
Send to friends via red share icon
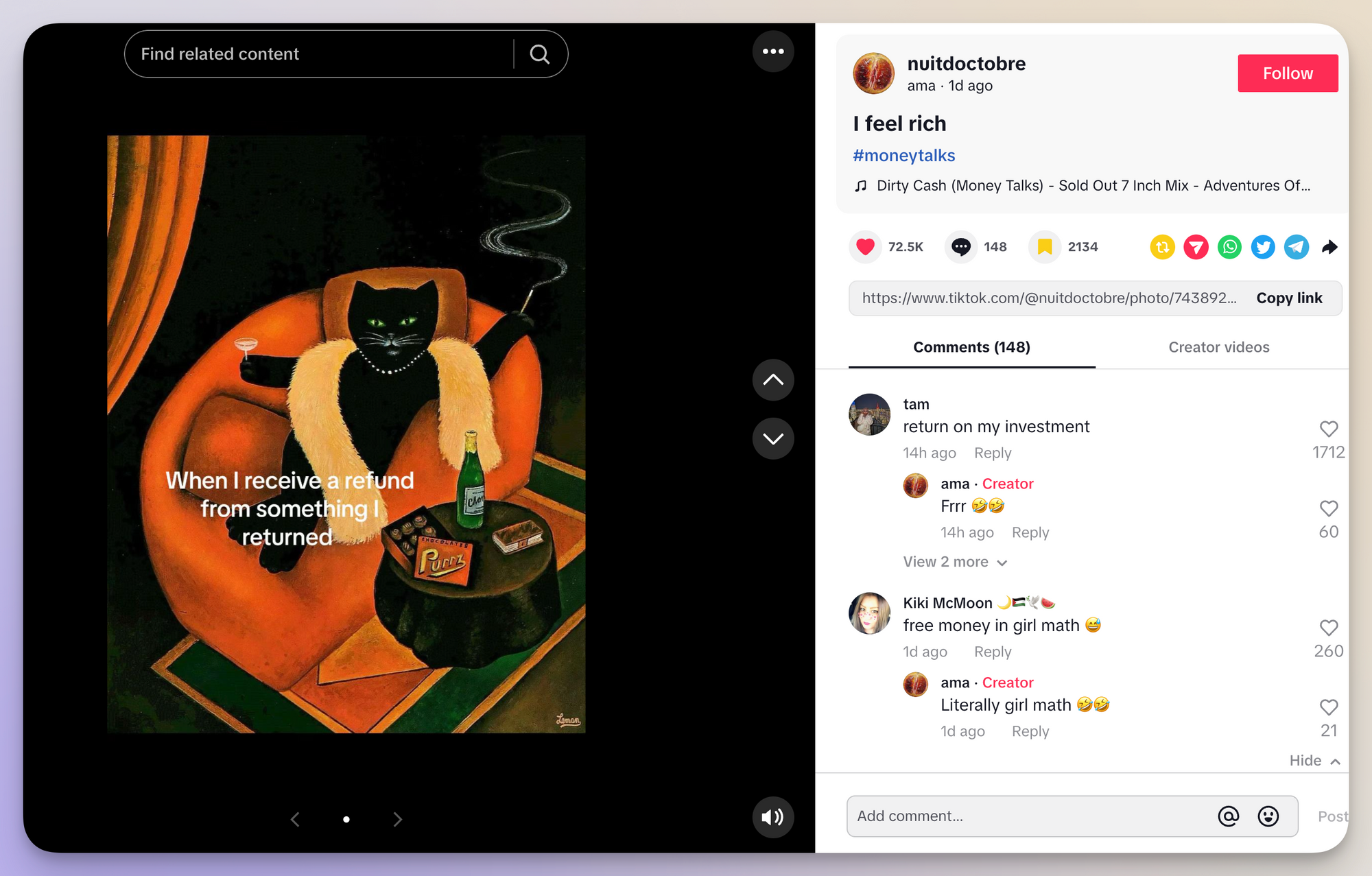(1196, 247)
